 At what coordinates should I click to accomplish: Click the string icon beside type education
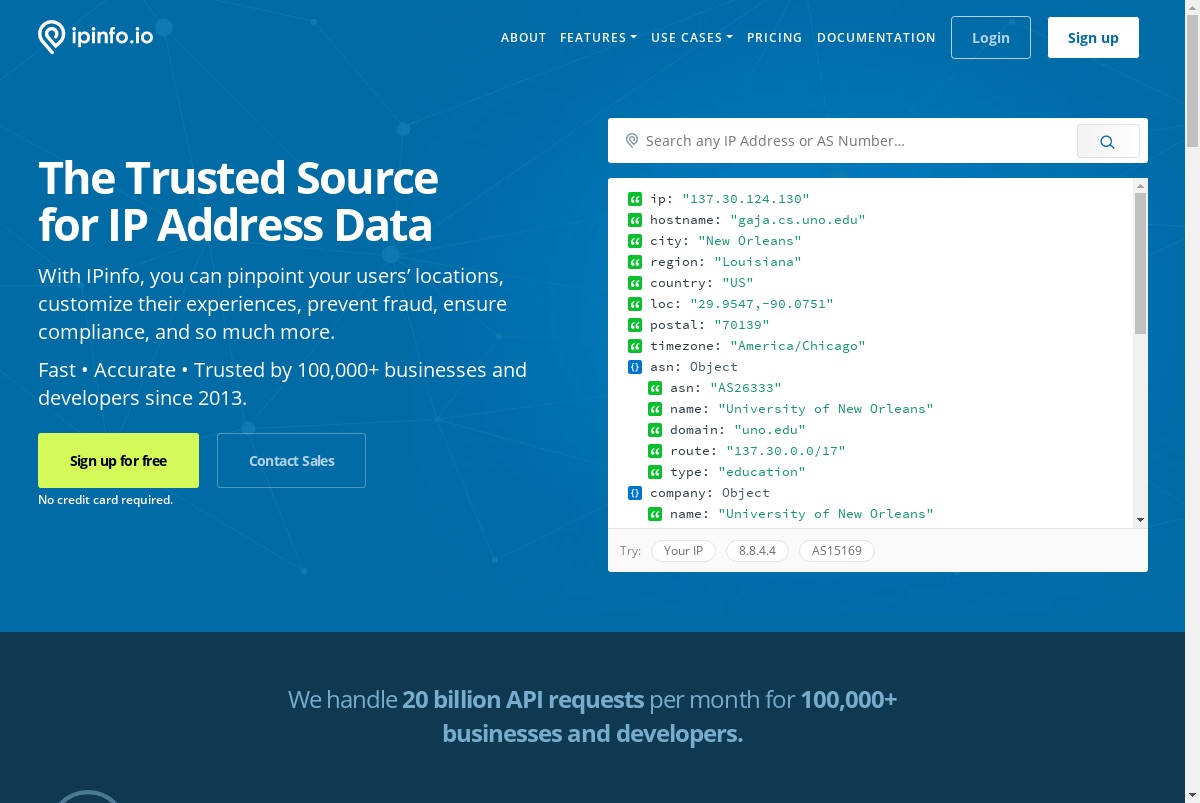[x=655, y=472]
